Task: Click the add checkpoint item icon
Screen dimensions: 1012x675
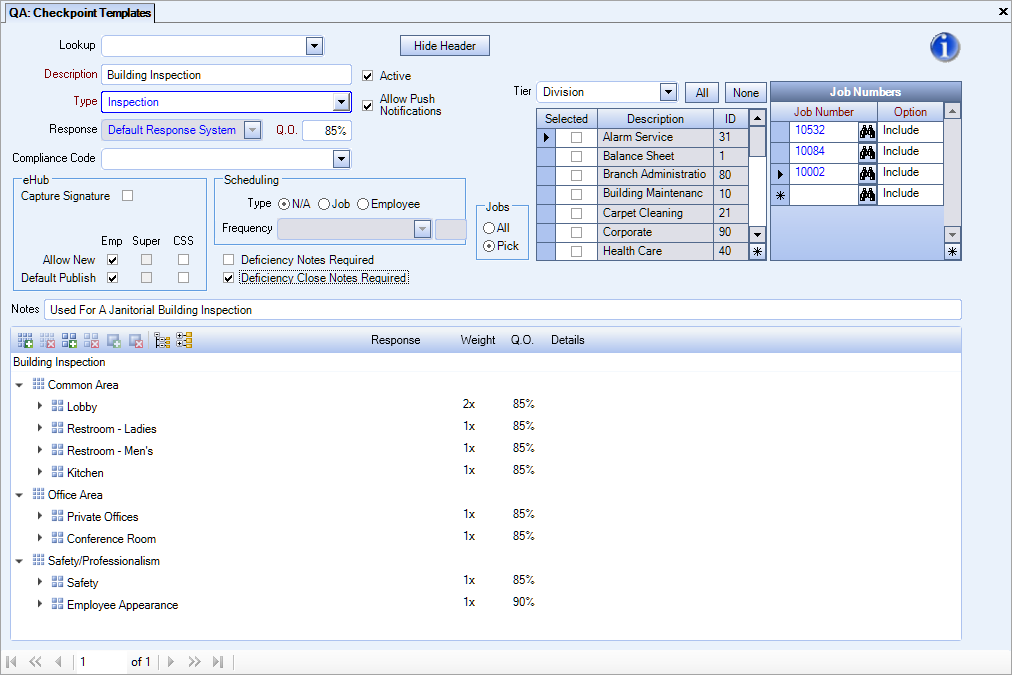Action: click(x=70, y=340)
